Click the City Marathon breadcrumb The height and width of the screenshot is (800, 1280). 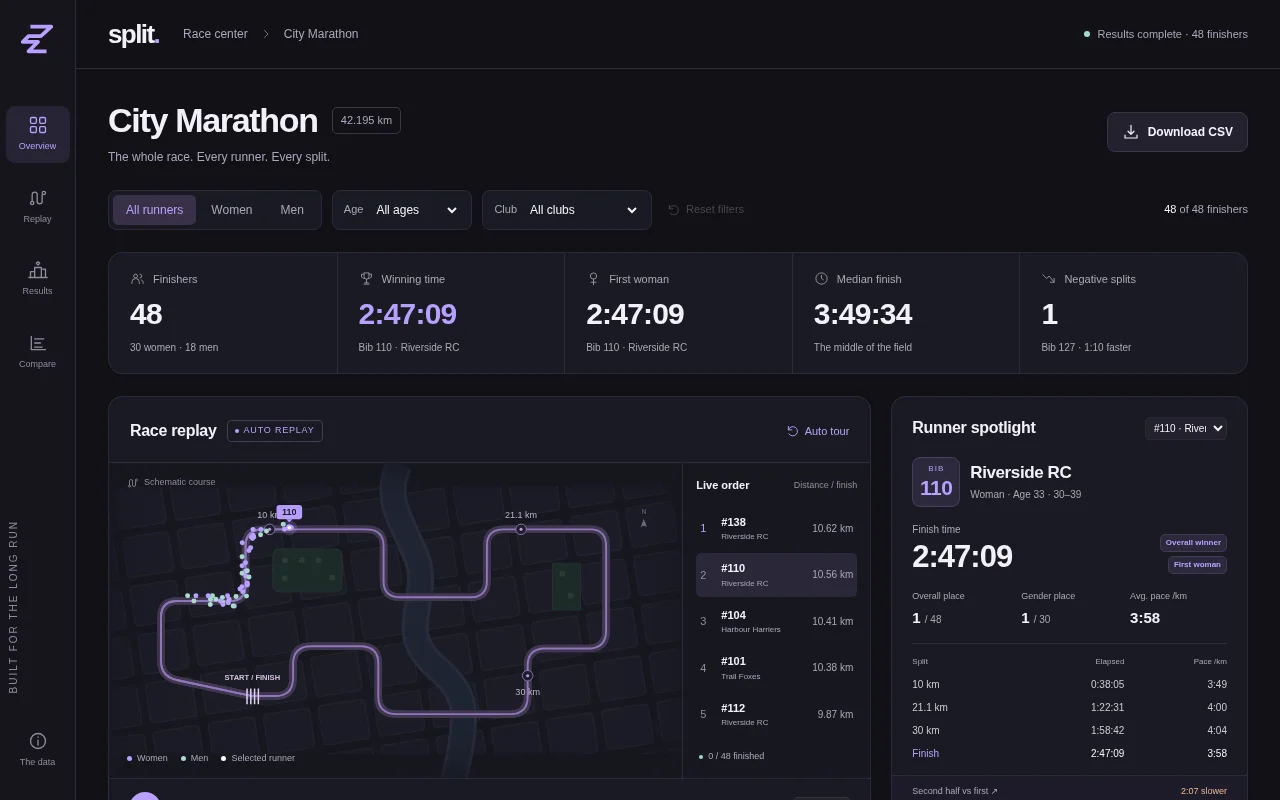tap(321, 34)
